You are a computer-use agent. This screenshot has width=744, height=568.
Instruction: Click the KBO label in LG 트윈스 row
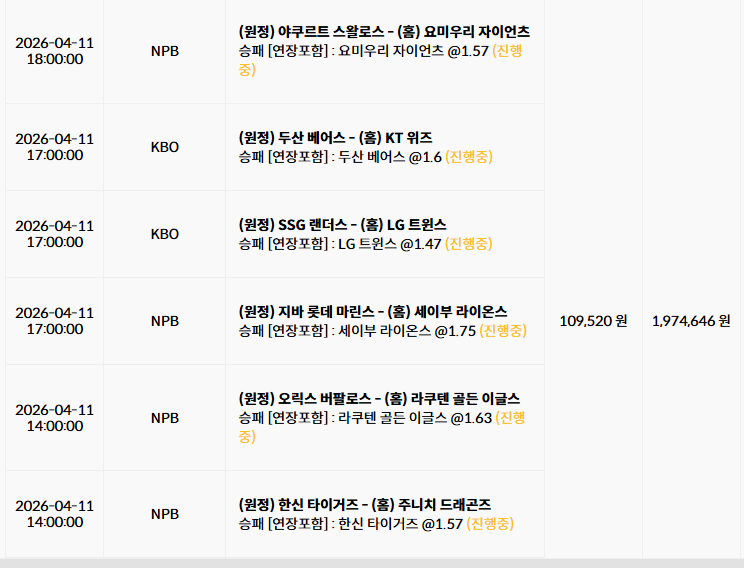165,234
